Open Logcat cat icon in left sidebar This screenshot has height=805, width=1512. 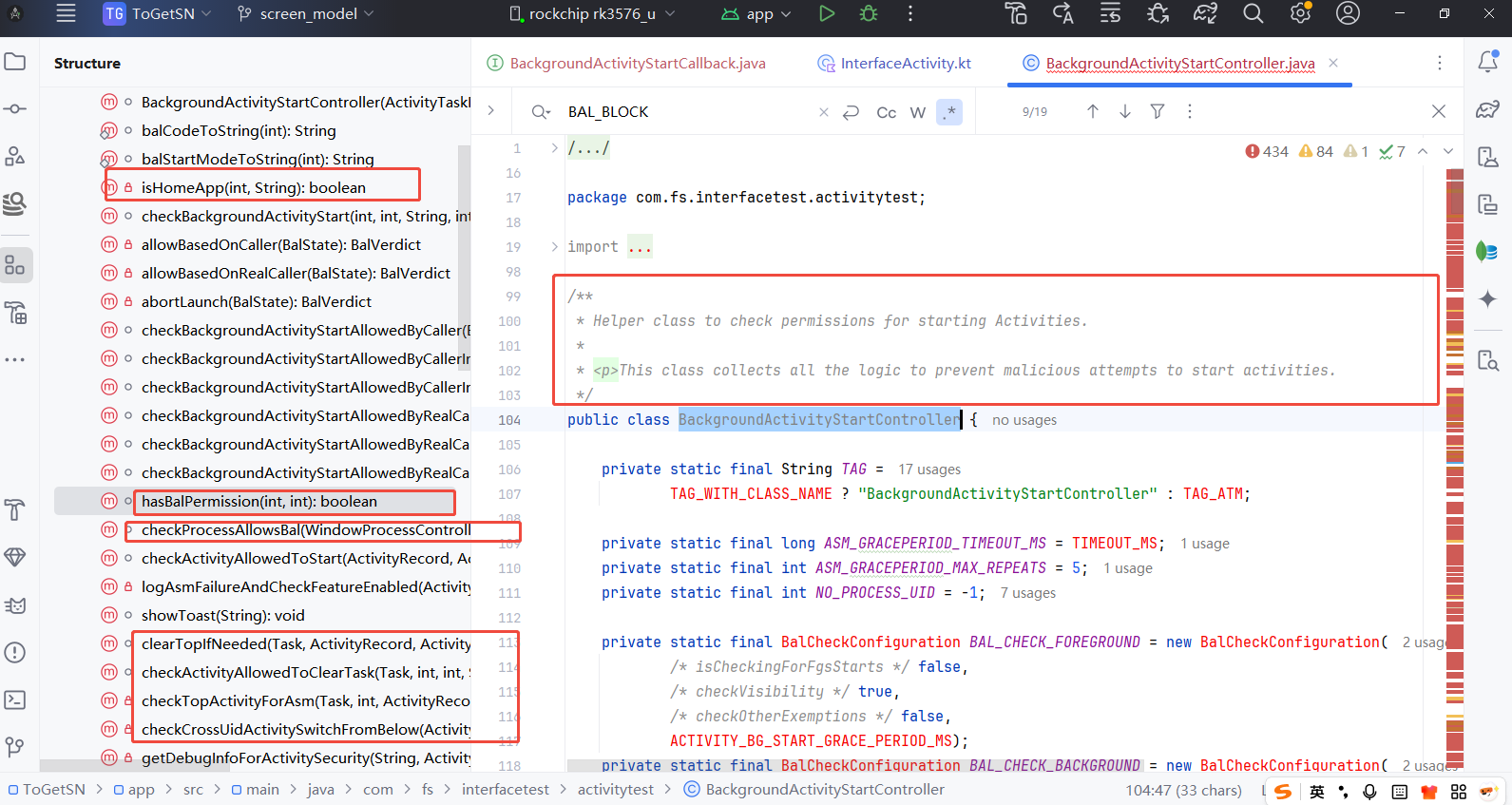[15, 605]
